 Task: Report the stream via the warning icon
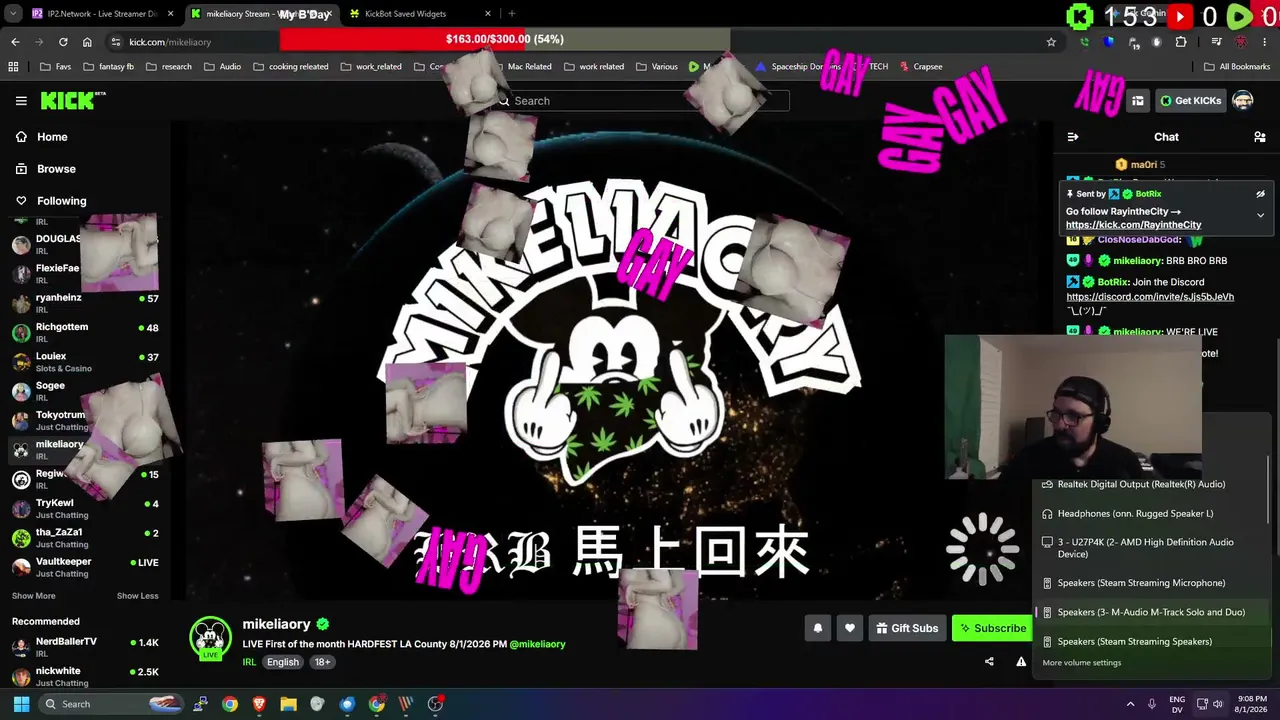(1021, 661)
